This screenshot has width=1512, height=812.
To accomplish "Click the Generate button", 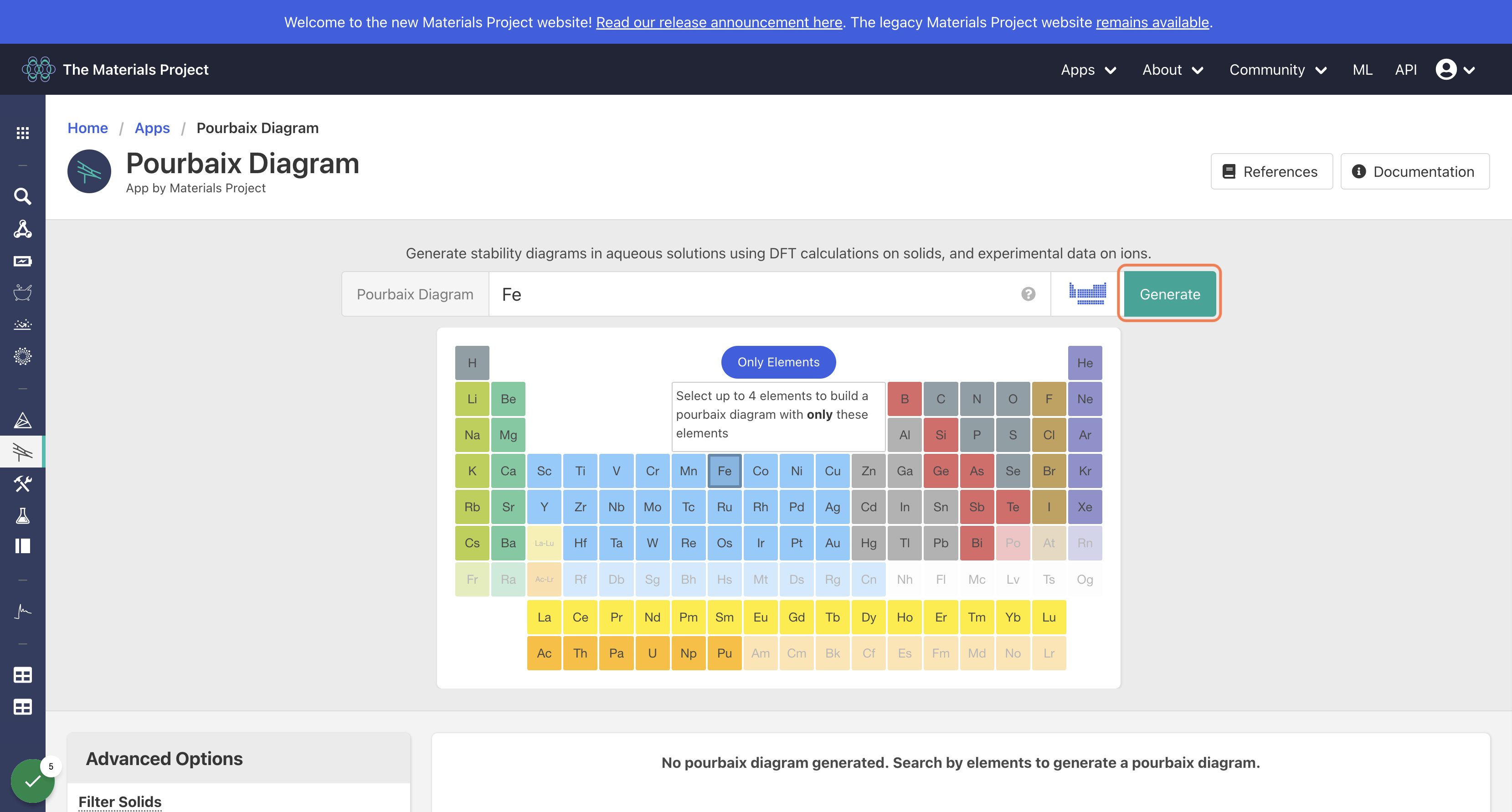I will (1169, 293).
